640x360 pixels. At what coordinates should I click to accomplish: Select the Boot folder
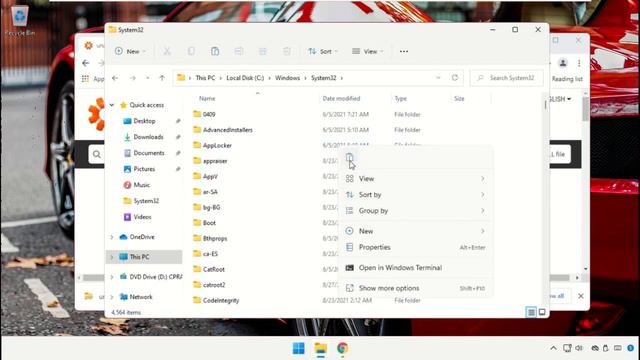click(209, 223)
